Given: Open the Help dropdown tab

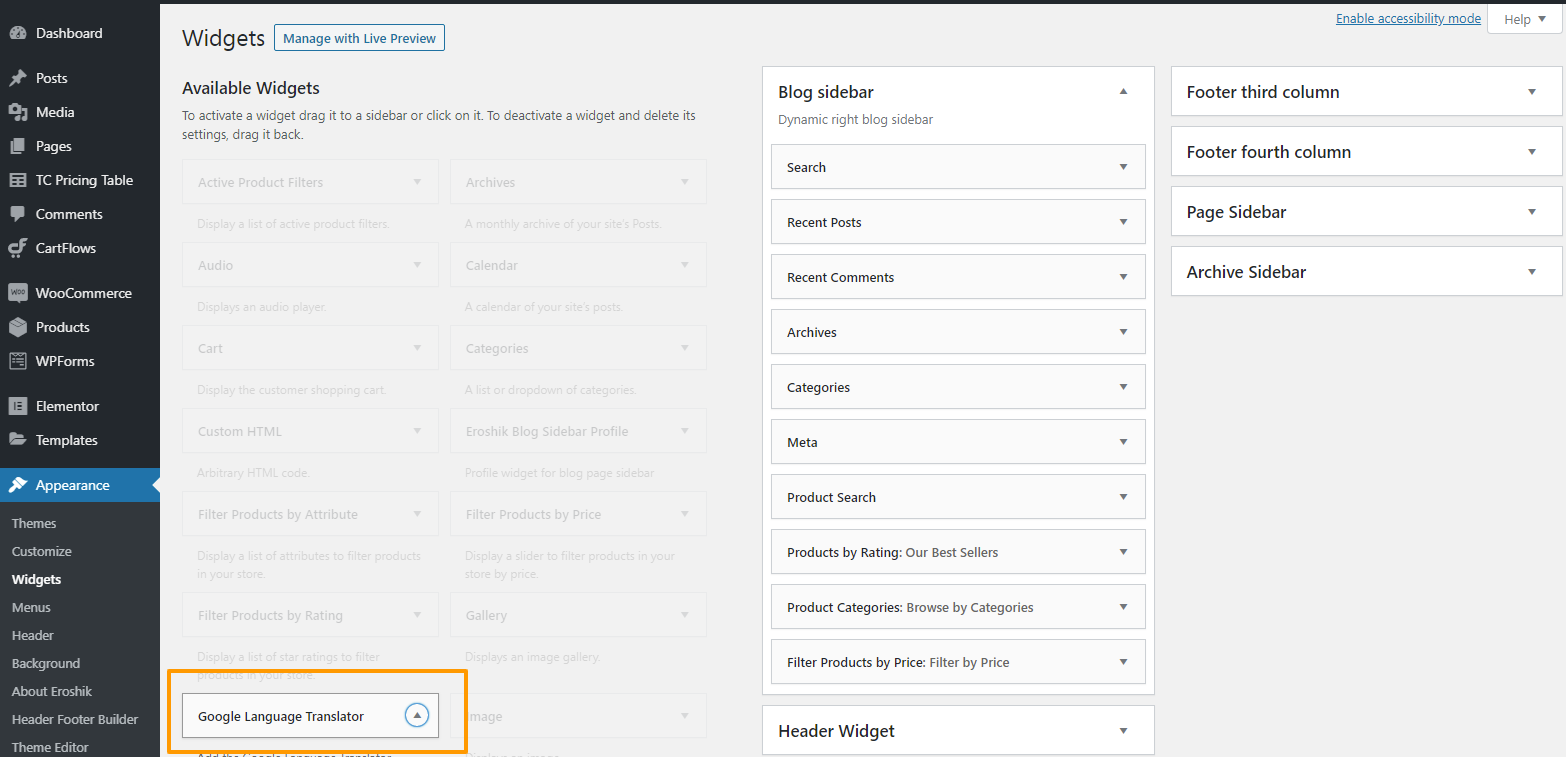Looking at the screenshot, I should (1524, 19).
